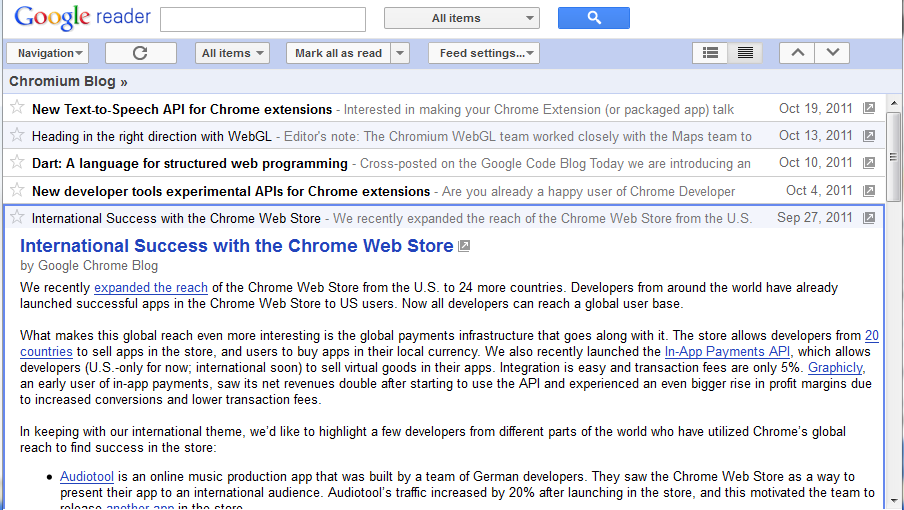This screenshot has height=510, width=904.
Task: Open WebGL post external link icon
Action: 869,136
